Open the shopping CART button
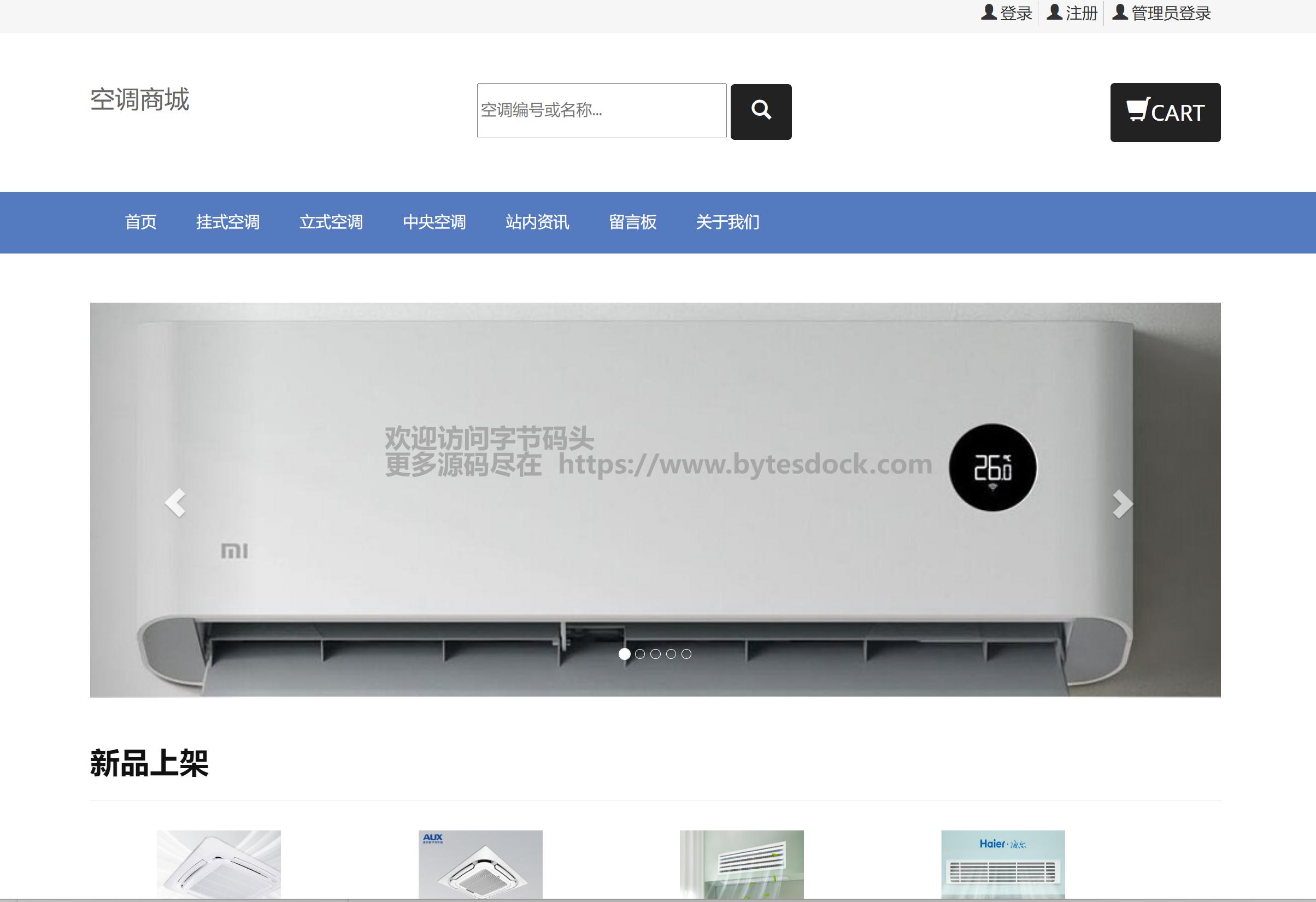This screenshot has width=1316, height=902. pos(1165,112)
